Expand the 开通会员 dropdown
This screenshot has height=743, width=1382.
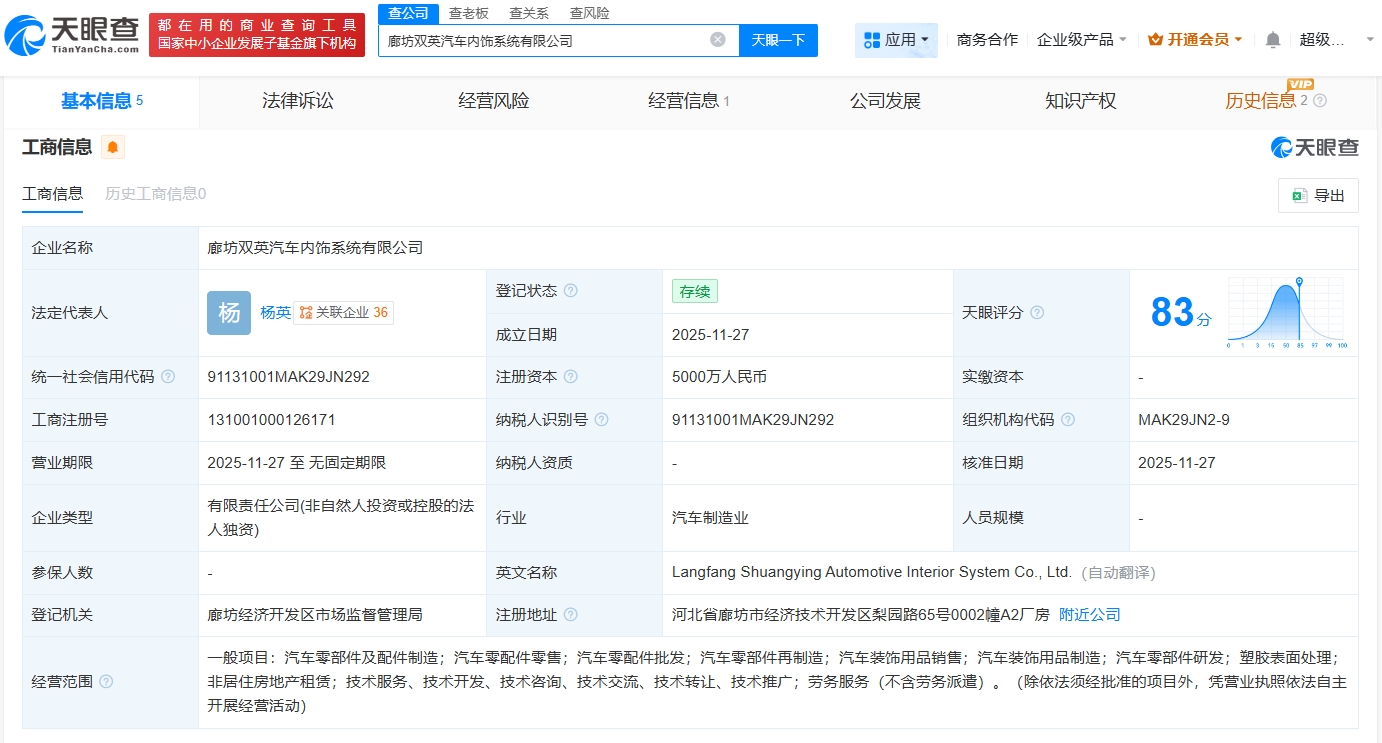[x=1195, y=40]
